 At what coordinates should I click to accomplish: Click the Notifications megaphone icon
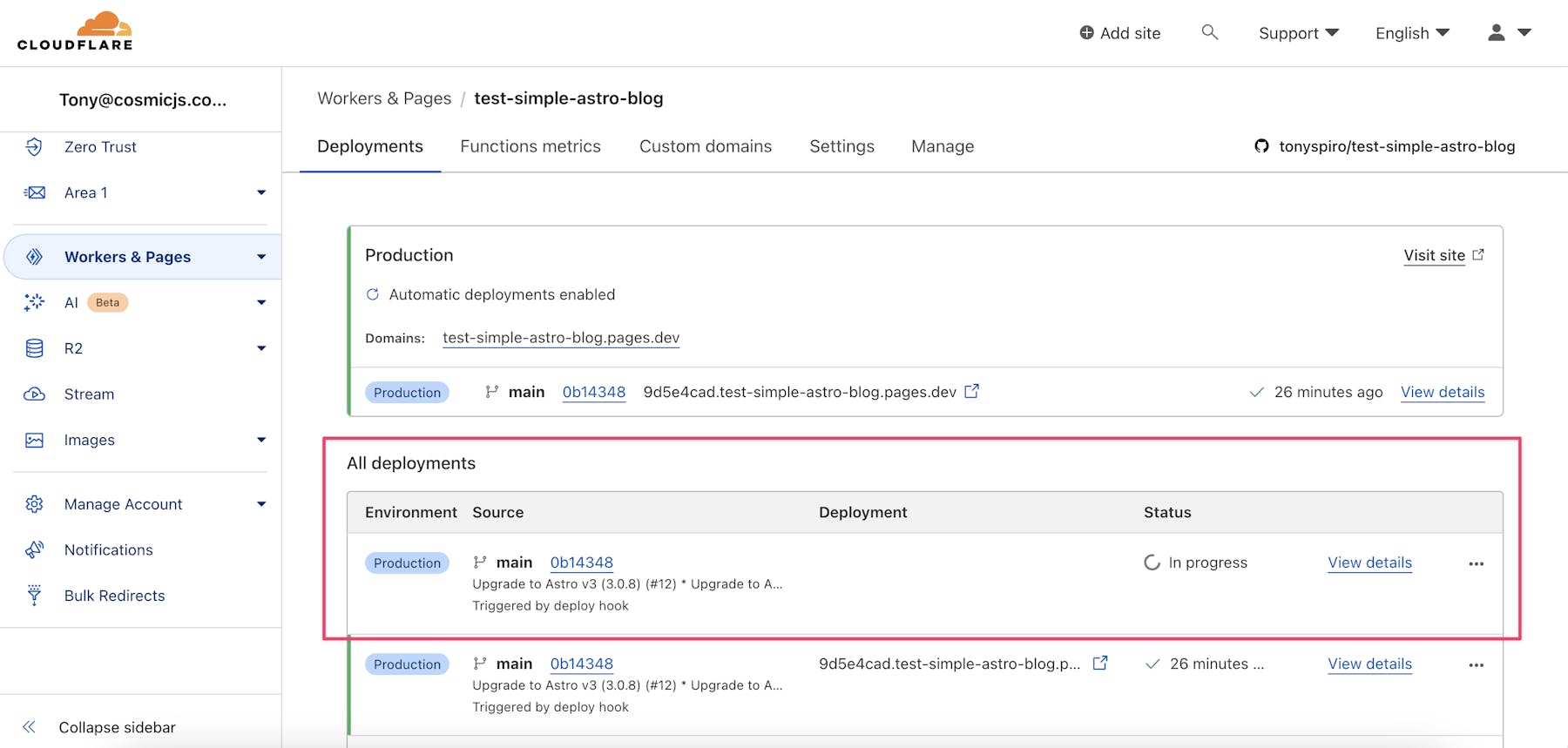tap(34, 549)
